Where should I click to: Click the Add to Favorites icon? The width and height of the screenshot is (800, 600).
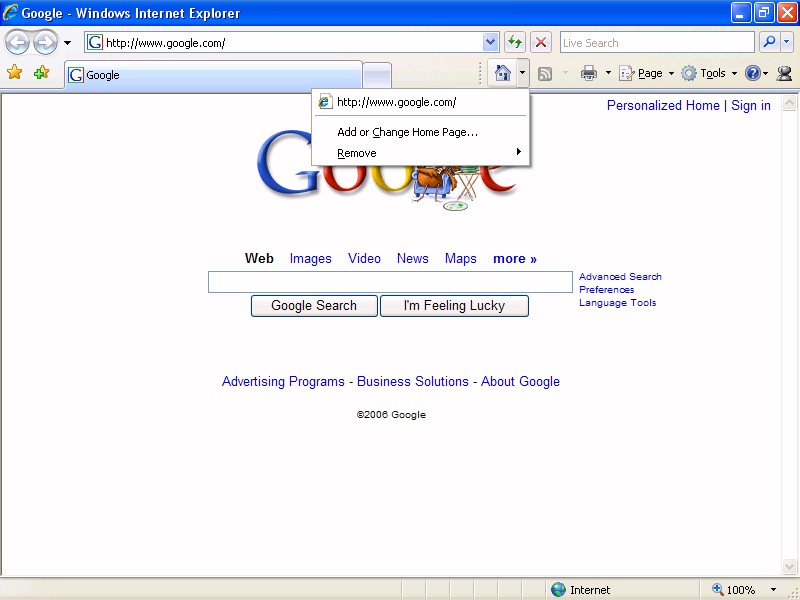[x=41, y=72]
